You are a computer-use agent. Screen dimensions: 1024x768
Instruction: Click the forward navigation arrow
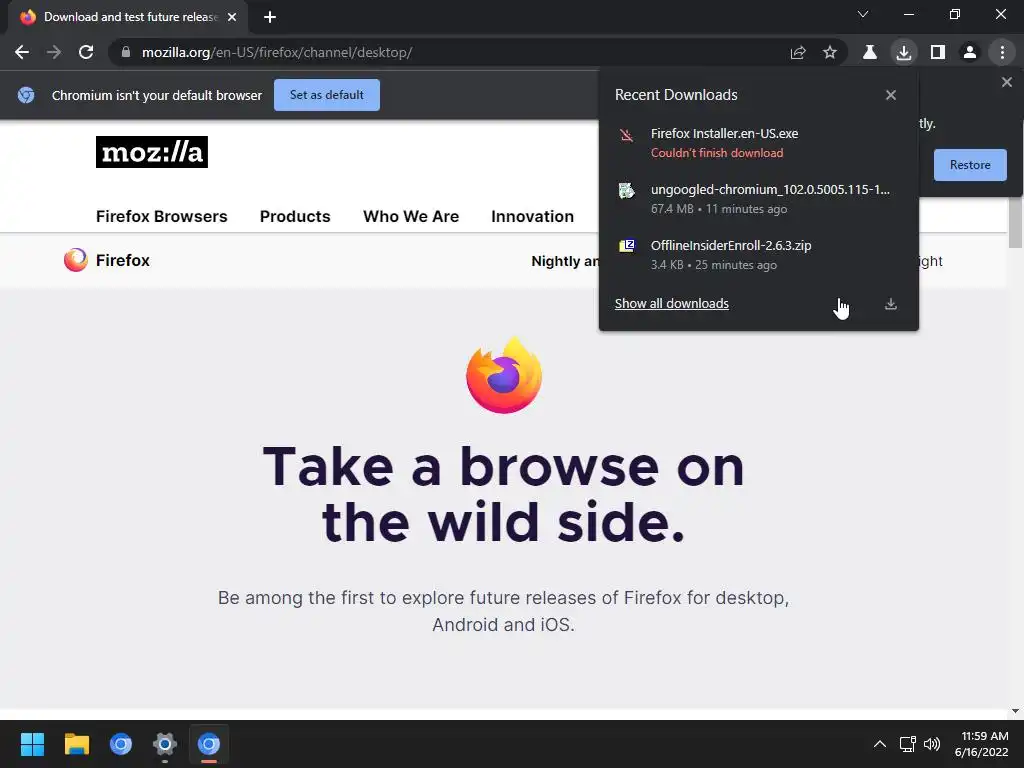coord(54,52)
